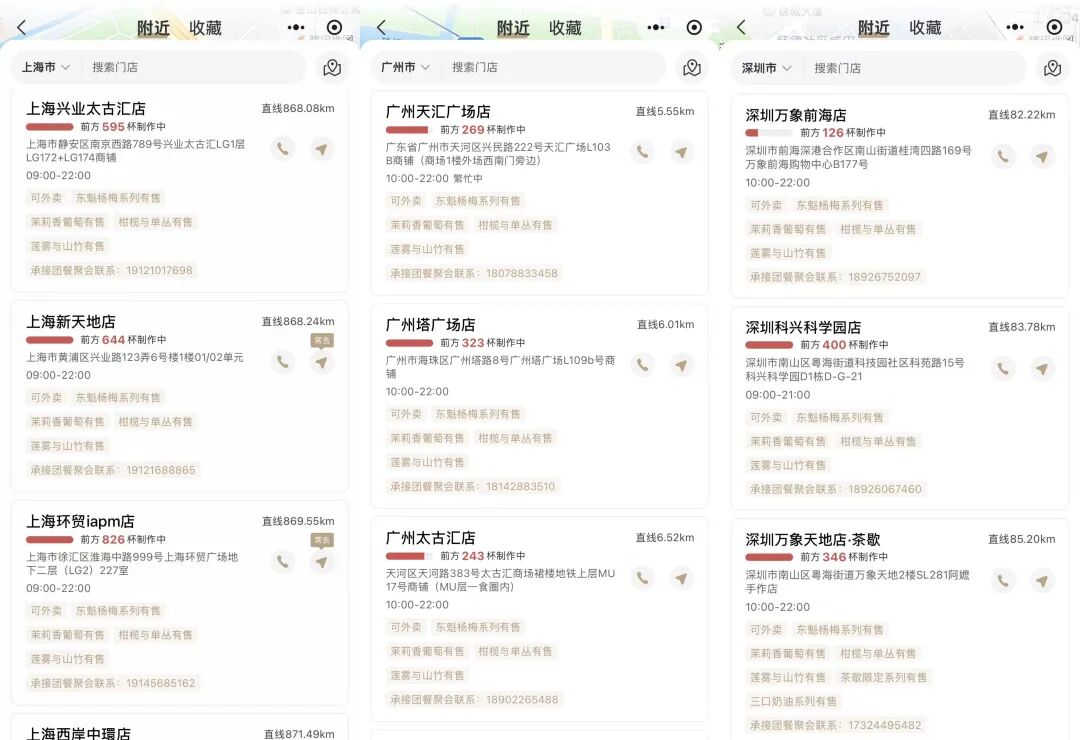This screenshot has width=1080, height=740.
Task: Open more options in 深圳市 panel
Action: point(1015,27)
